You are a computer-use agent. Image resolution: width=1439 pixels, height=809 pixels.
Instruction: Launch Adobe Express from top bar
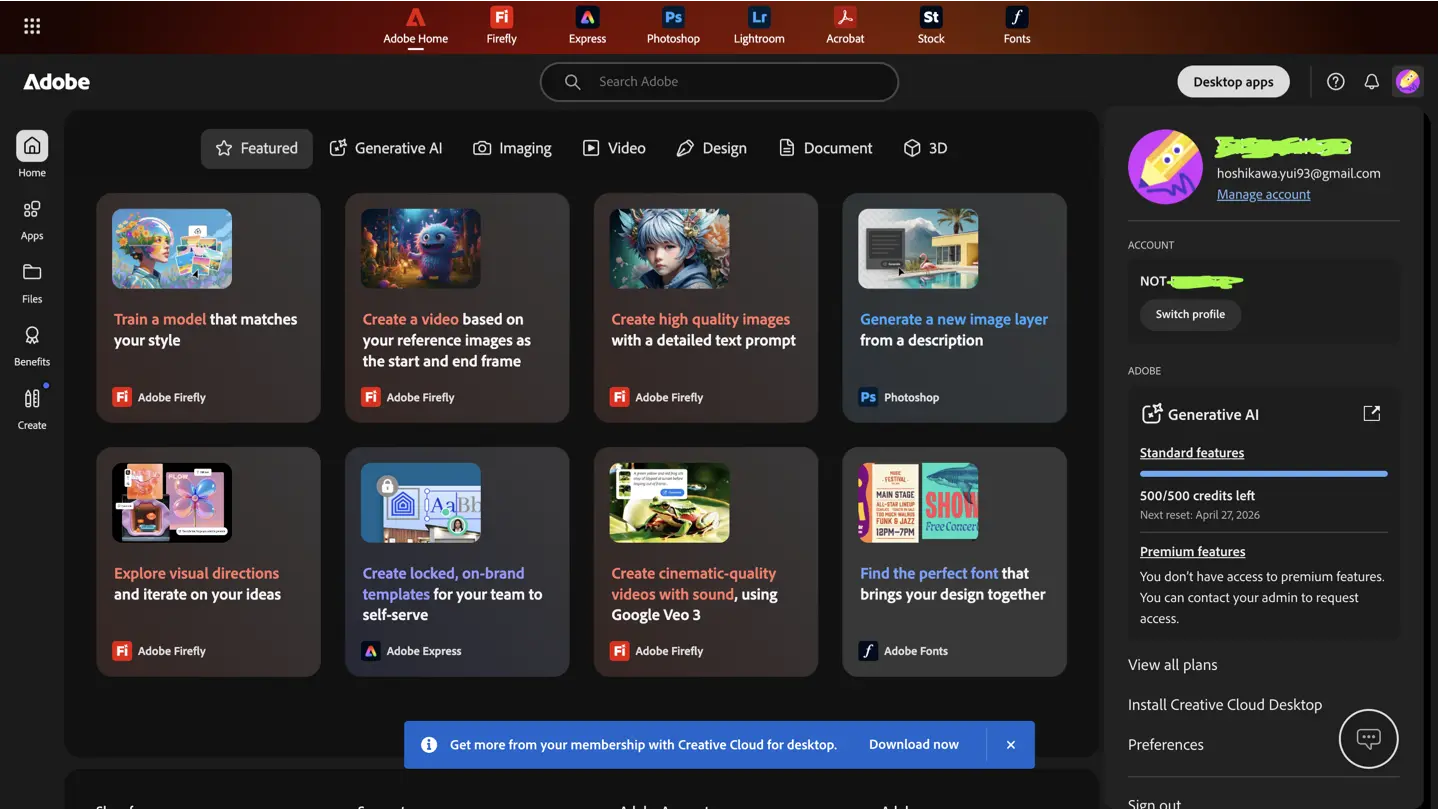point(587,26)
